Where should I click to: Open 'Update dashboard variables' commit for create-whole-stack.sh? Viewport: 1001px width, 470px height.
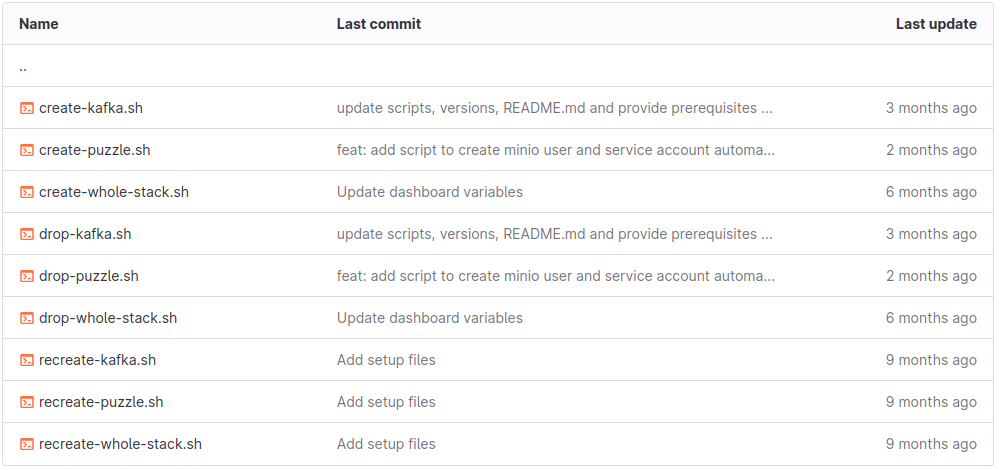[430, 192]
